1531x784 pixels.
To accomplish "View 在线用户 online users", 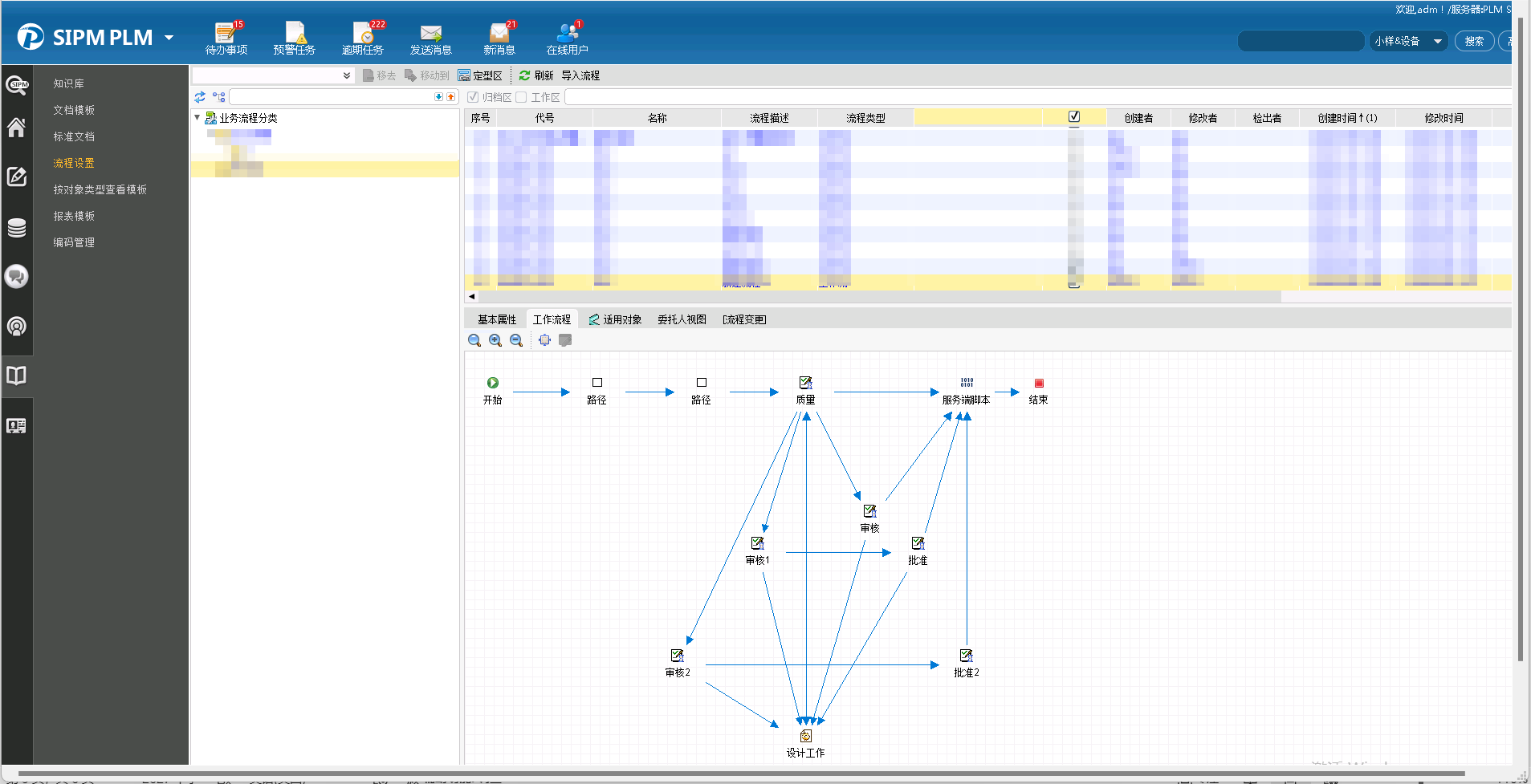I will 567,38.
